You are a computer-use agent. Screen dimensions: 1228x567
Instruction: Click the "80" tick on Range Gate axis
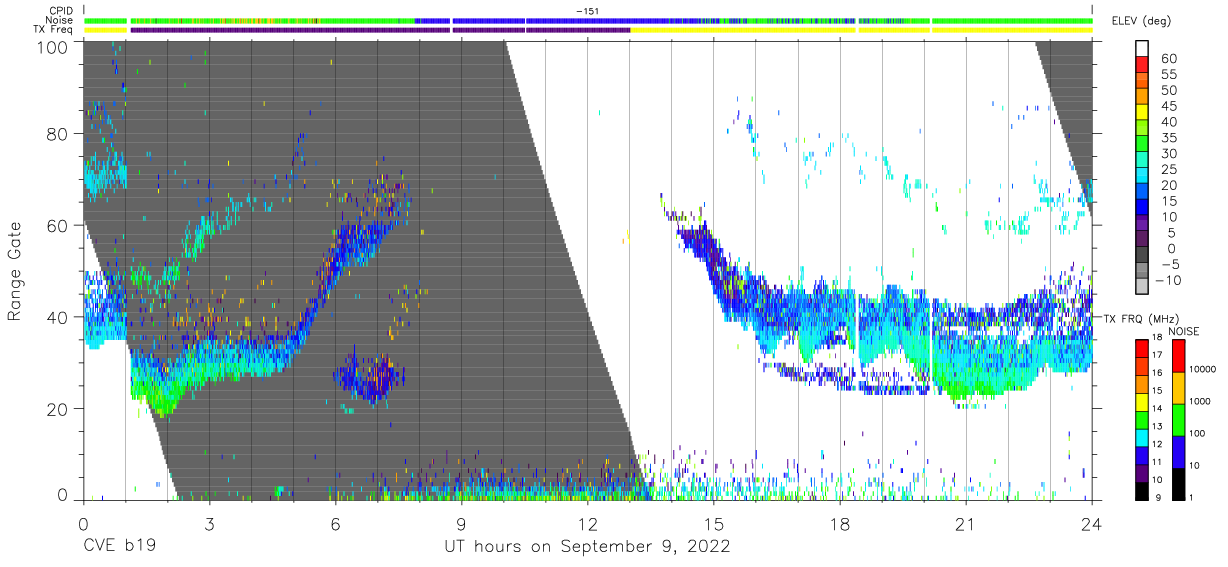58,133
